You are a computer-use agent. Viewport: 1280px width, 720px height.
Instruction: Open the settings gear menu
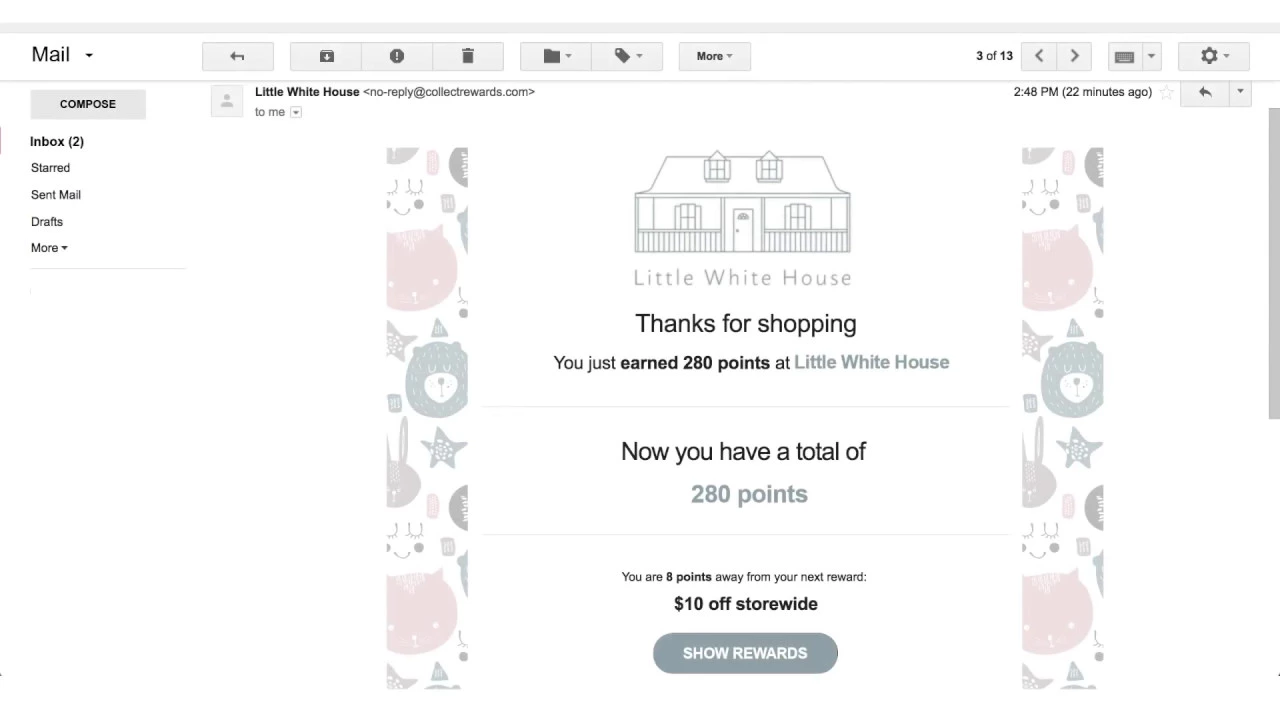(1215, 56)
